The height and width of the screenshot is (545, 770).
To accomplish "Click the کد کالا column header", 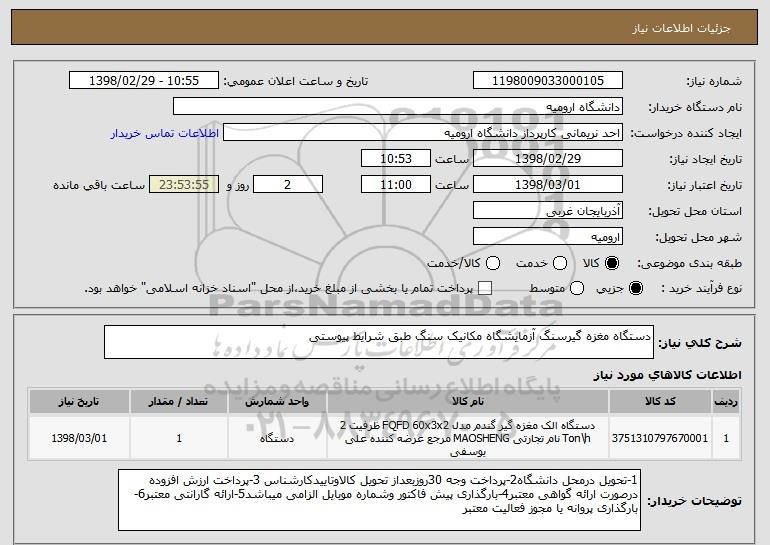I will click(x=660, y=402).
